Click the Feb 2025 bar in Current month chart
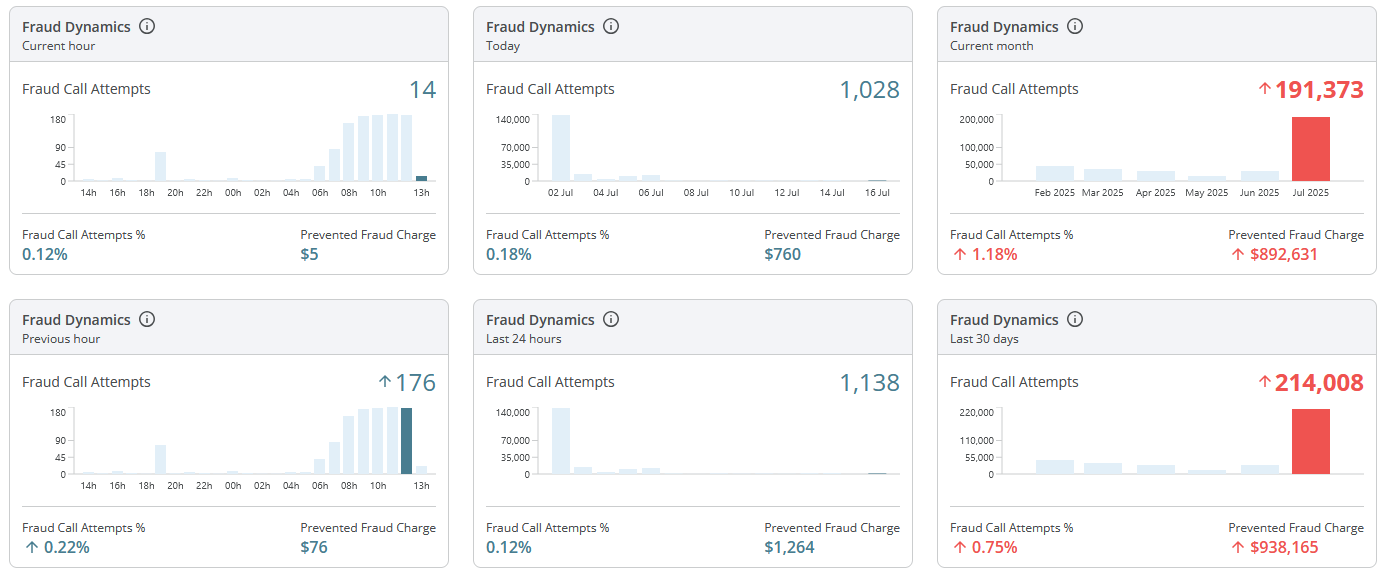Viewport: 1385px width, 576px height. coord(1054,173)
